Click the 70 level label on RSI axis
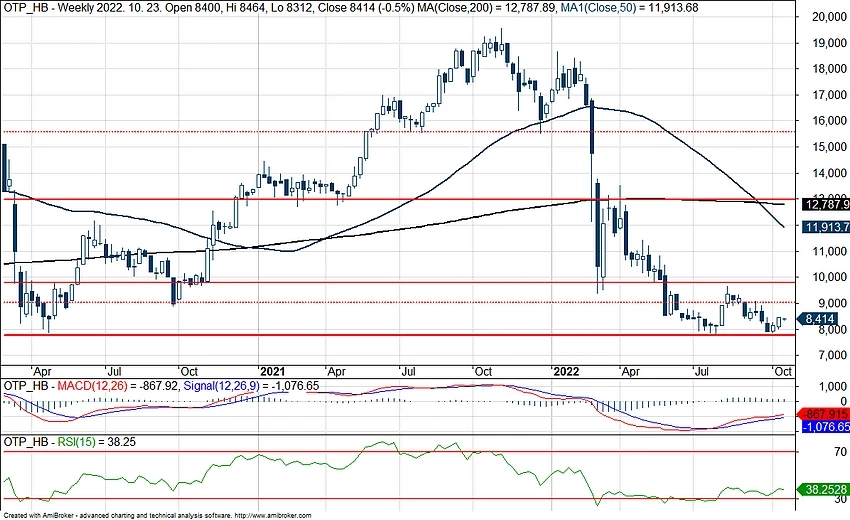Viewport: 850px width, 520px height. [x=840, y=452]
